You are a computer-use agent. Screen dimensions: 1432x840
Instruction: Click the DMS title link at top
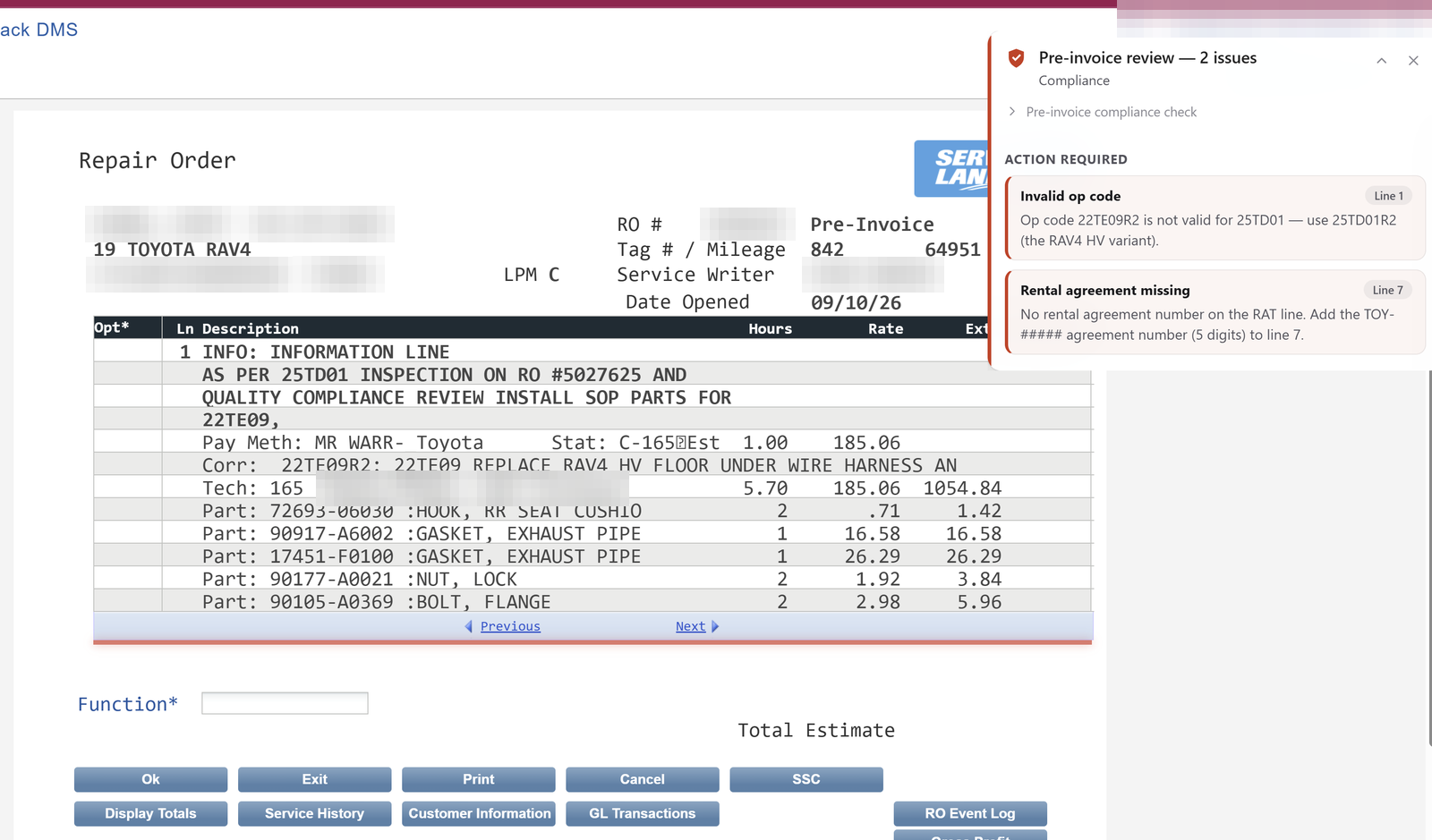(38, 30)
